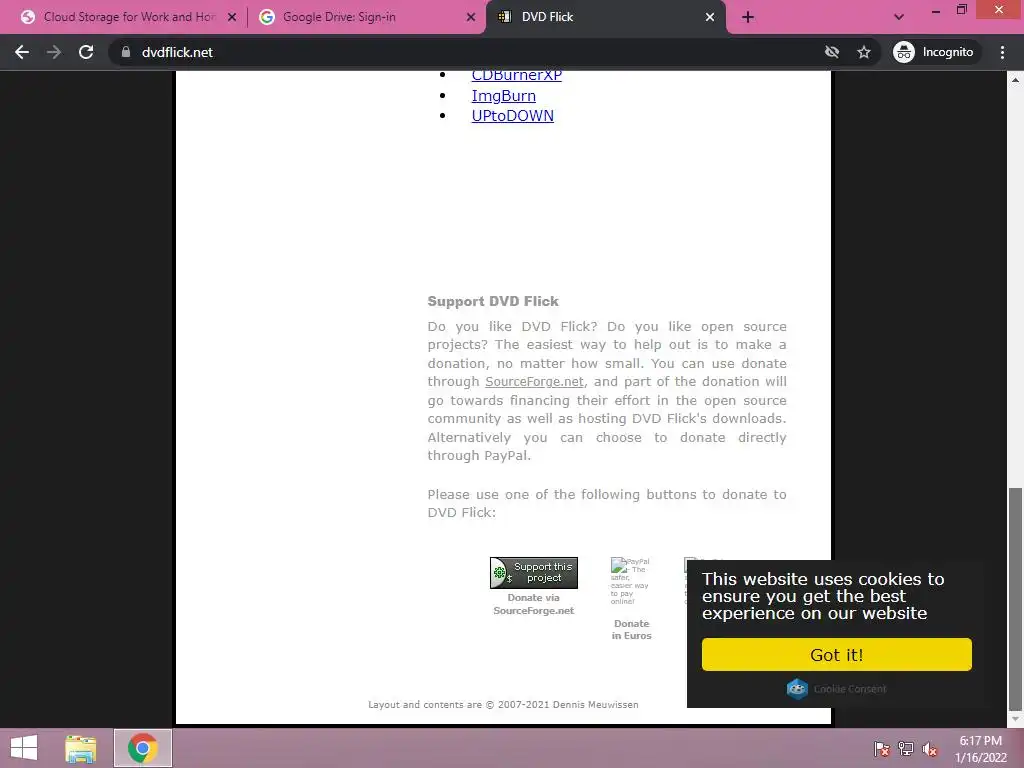Minimize the Chrome window

coord(936,10)
